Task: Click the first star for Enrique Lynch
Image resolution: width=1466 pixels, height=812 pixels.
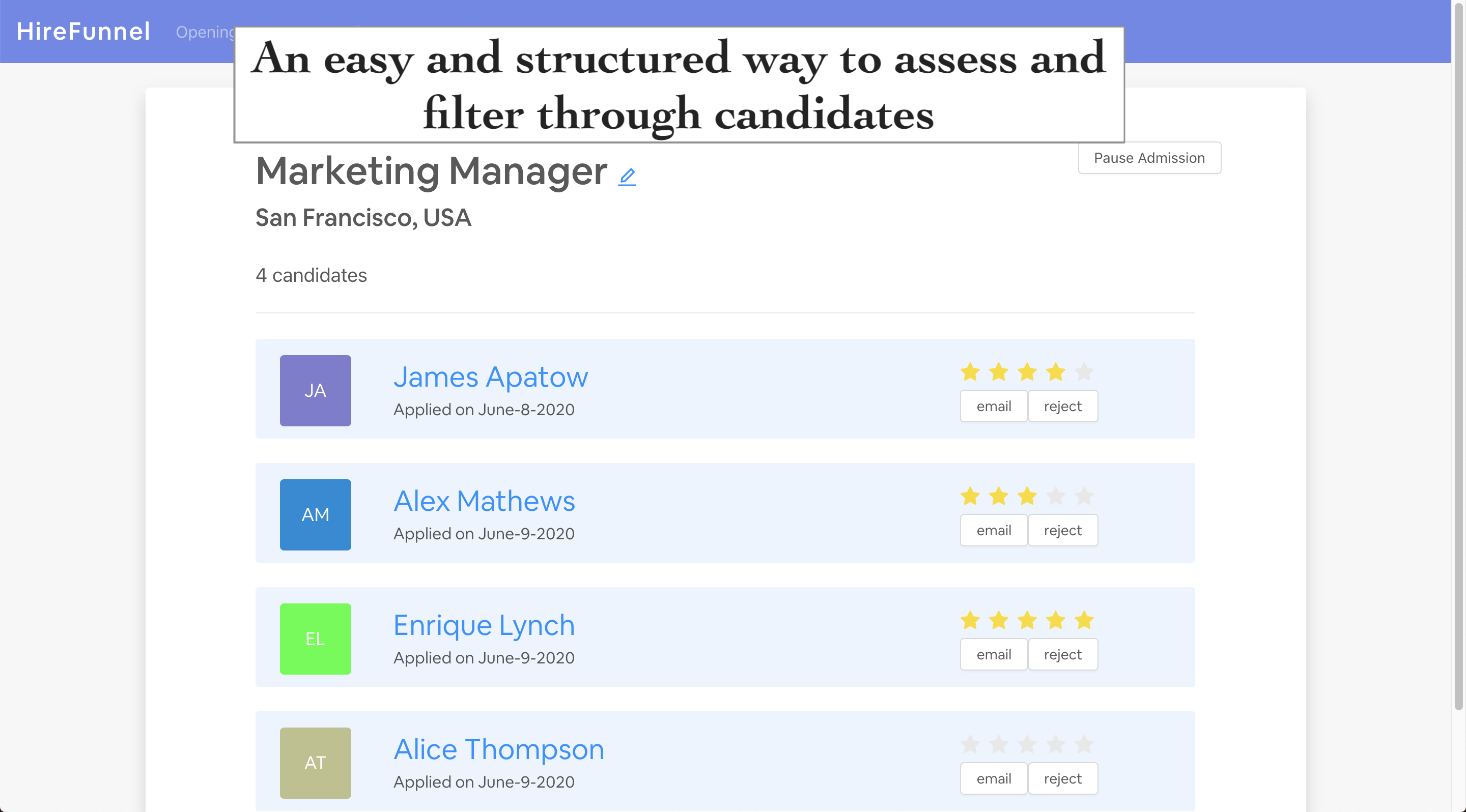Action: 970,620
